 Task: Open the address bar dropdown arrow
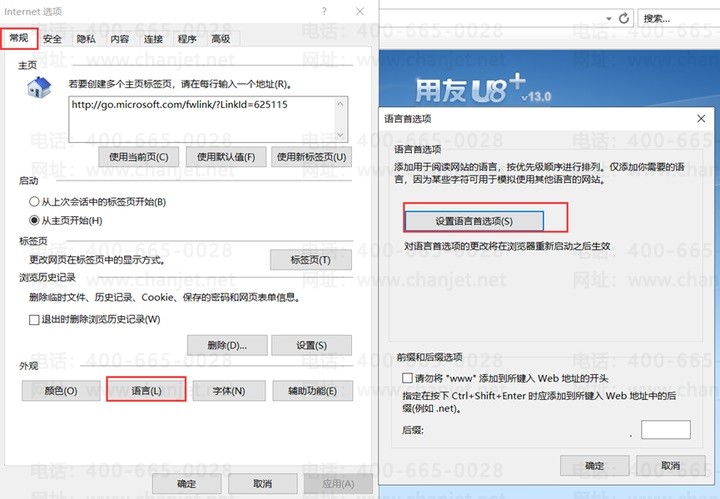pos(609,19)
